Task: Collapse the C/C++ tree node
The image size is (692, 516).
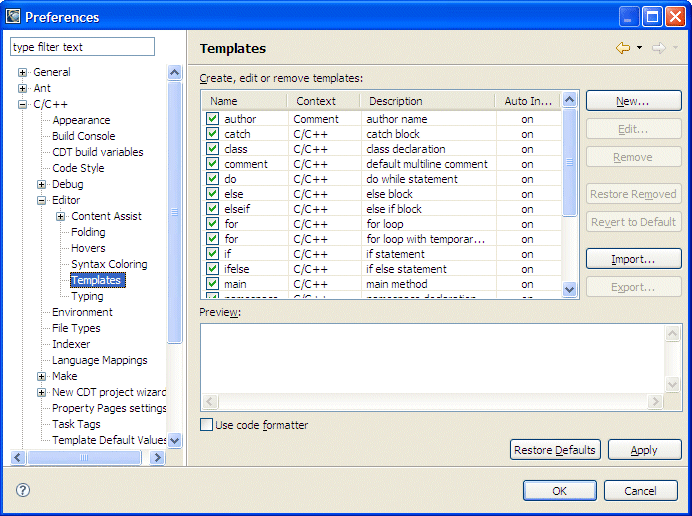Action: pos(23,104)
